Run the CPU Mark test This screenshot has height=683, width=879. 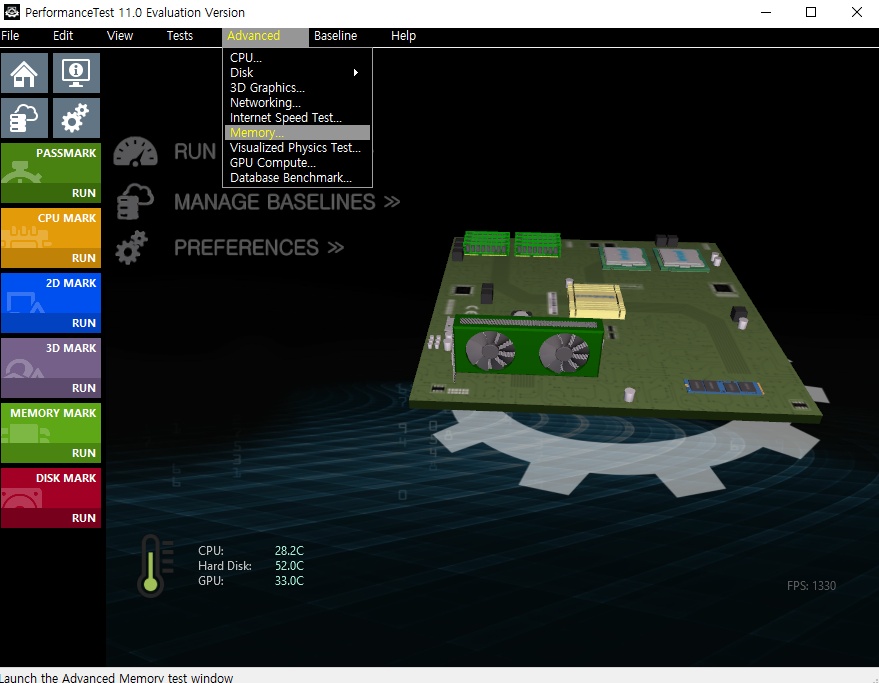(x=84, y=258)
